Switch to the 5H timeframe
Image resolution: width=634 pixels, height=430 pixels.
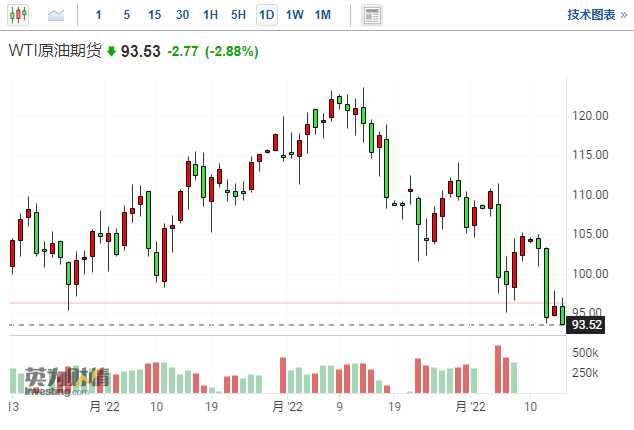click(x=238, y=15)
